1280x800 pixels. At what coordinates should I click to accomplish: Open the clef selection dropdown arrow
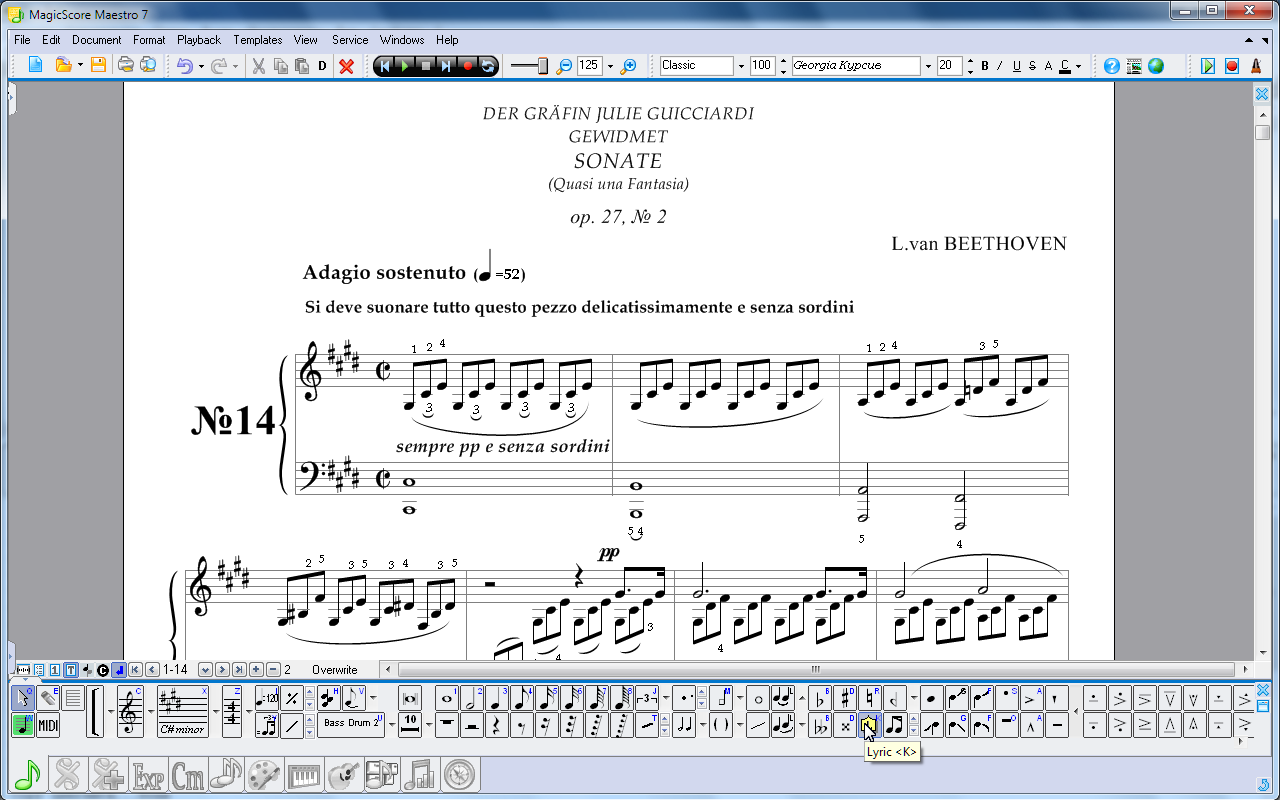150,712
